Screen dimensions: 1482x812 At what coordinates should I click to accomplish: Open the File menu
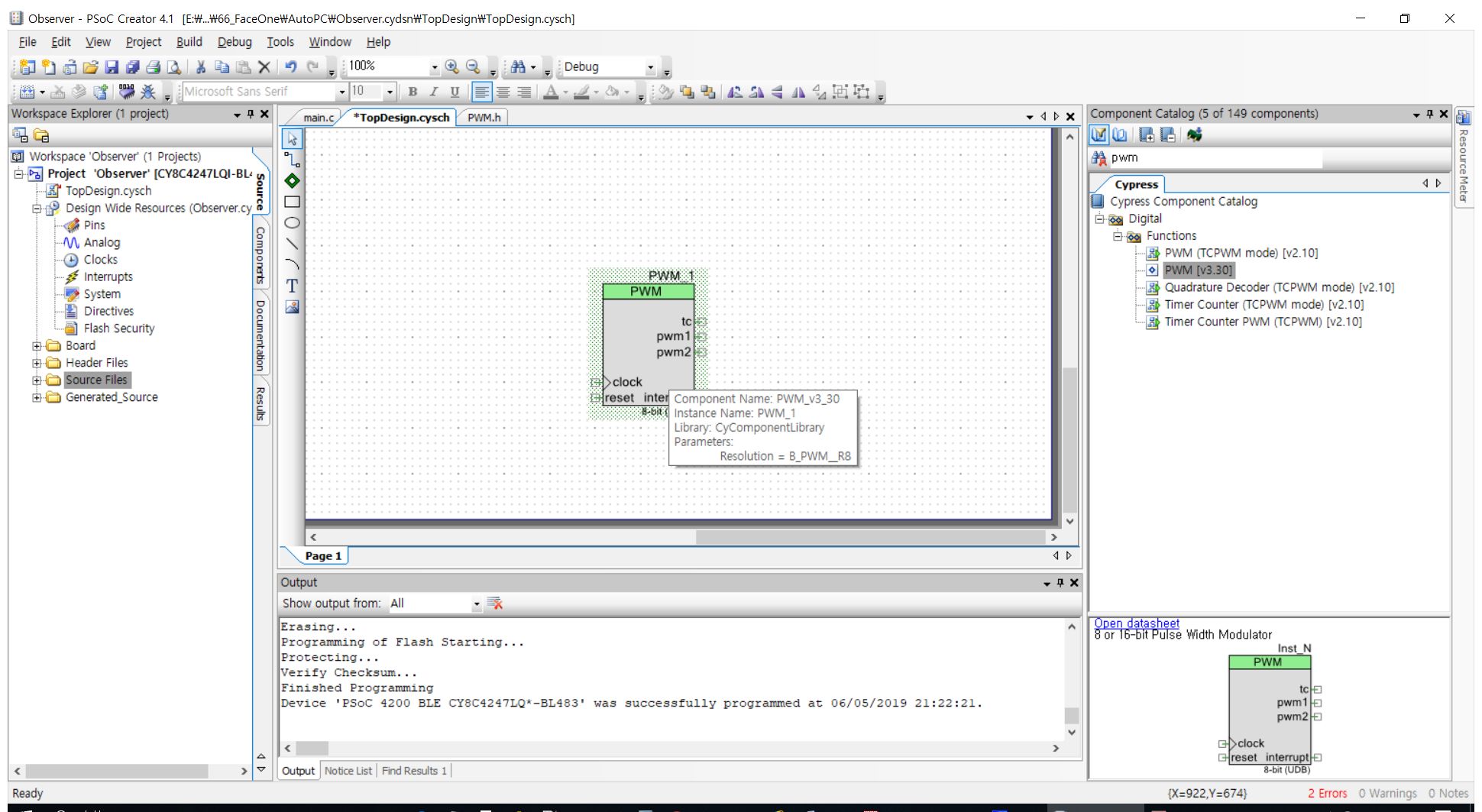[x=28, y=42]
